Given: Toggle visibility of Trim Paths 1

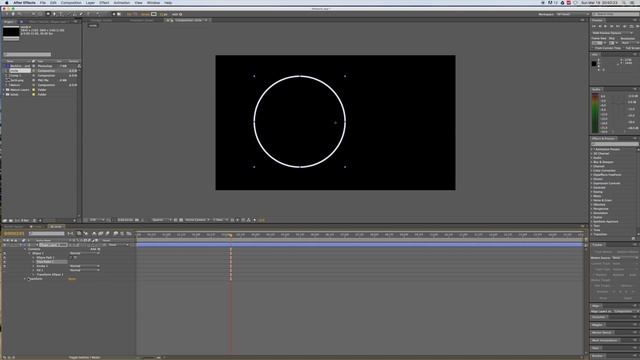Looking at the screenshot, I should [x=5, y=262].
